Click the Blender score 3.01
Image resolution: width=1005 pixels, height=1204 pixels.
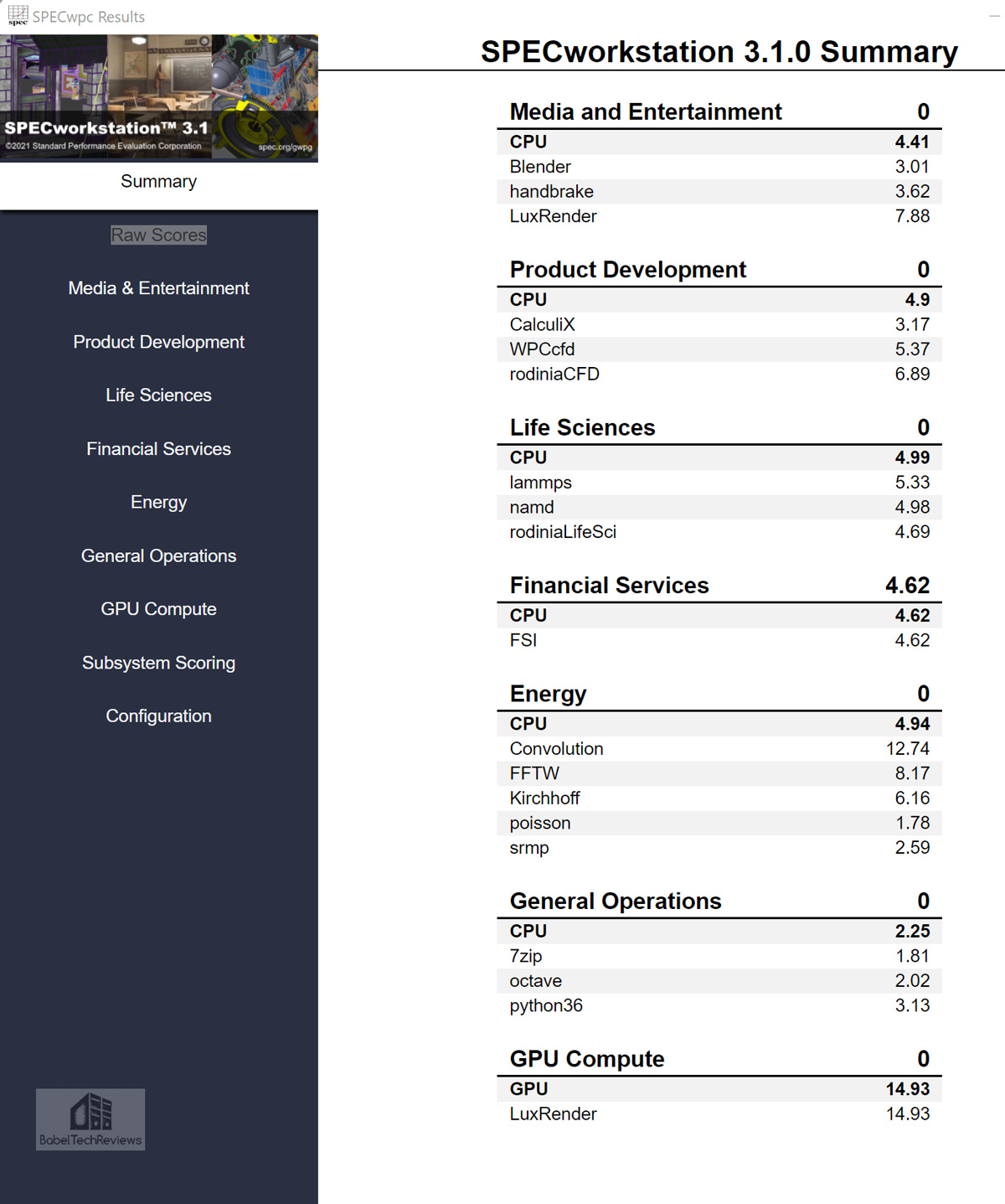912,167
